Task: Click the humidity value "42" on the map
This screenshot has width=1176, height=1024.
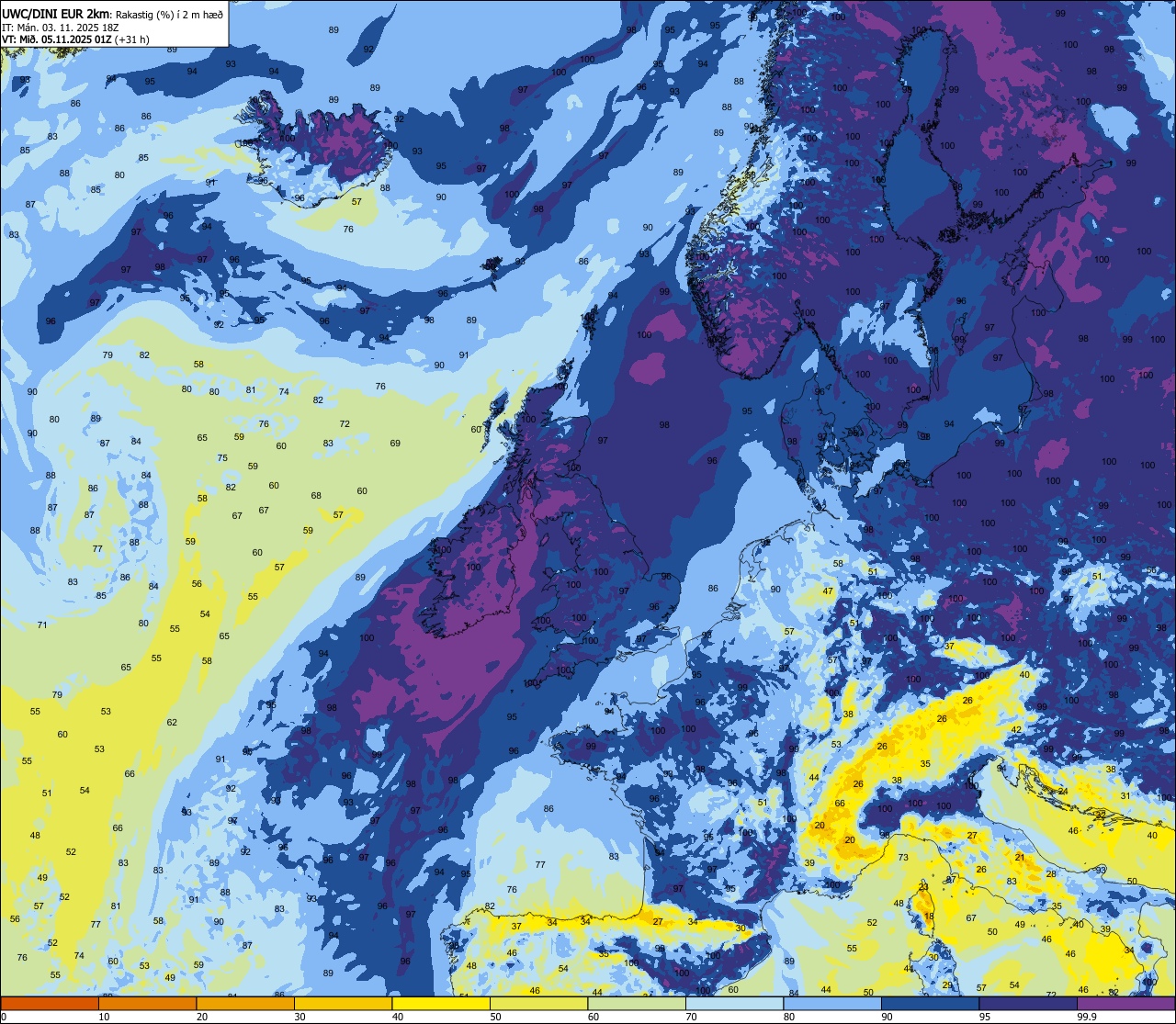Action: (1016, 729)
